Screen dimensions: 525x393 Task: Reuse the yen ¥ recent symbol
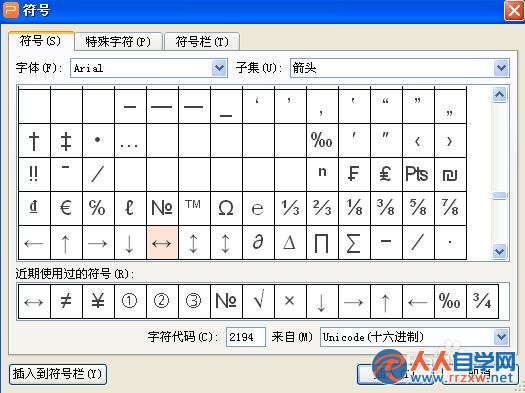click(98, 301)
